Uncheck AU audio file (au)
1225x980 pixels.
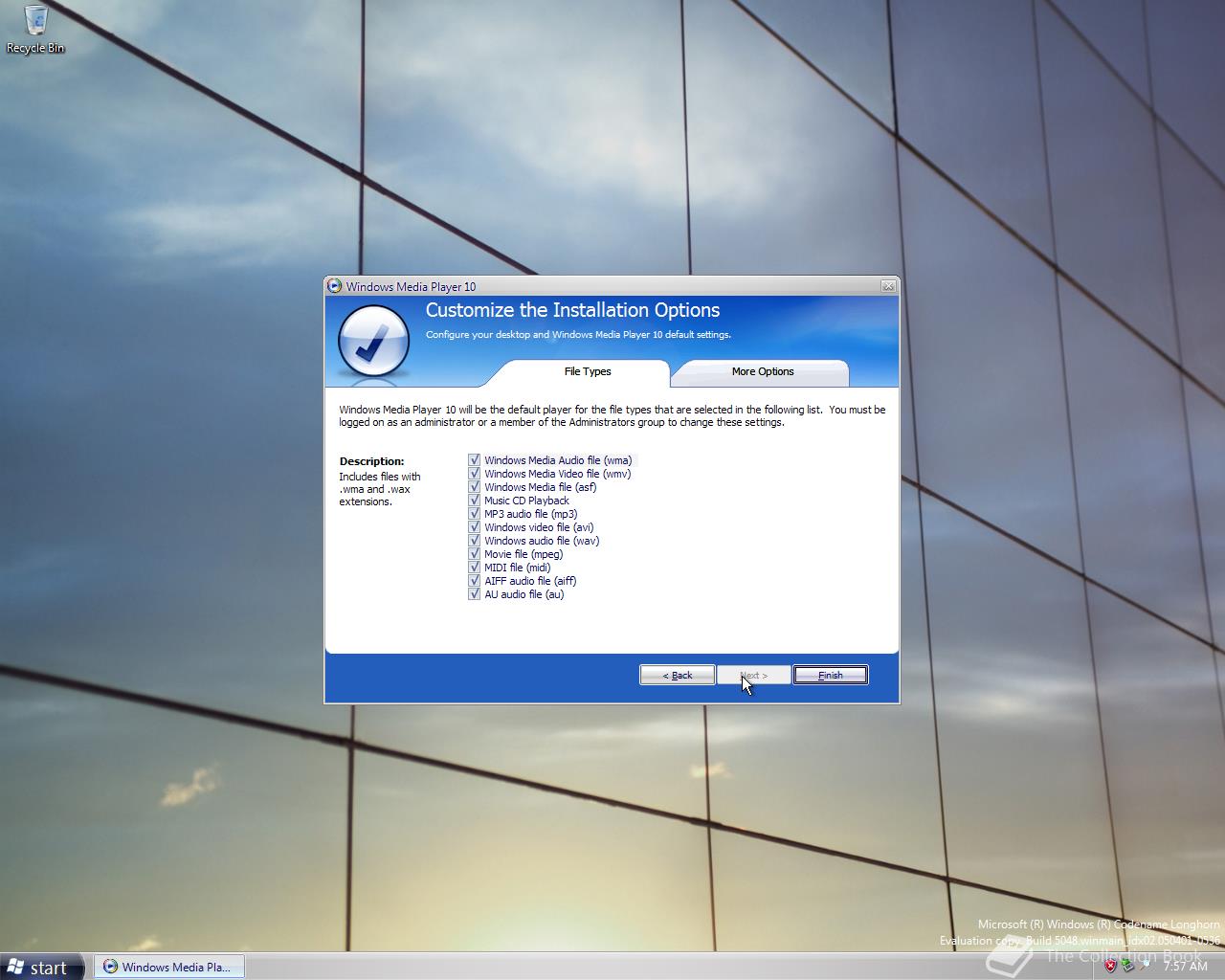pos(474,594)
